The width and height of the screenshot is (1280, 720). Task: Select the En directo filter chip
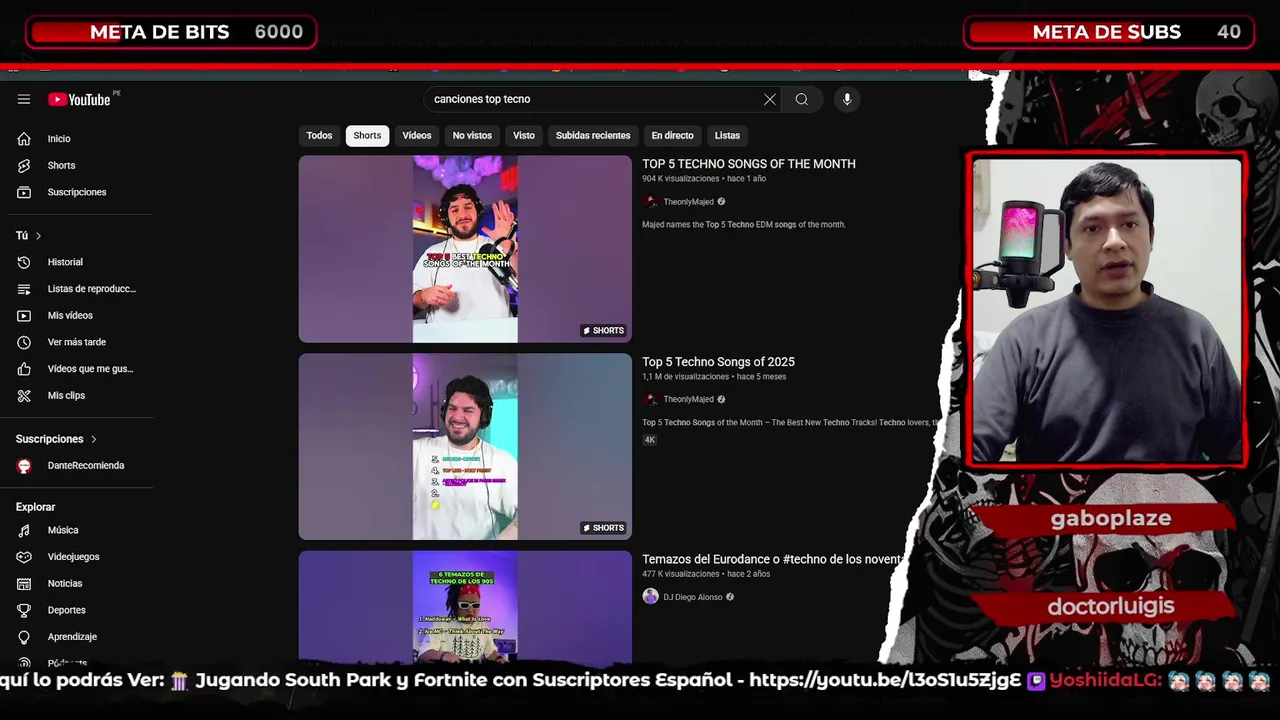pos(672,136)
